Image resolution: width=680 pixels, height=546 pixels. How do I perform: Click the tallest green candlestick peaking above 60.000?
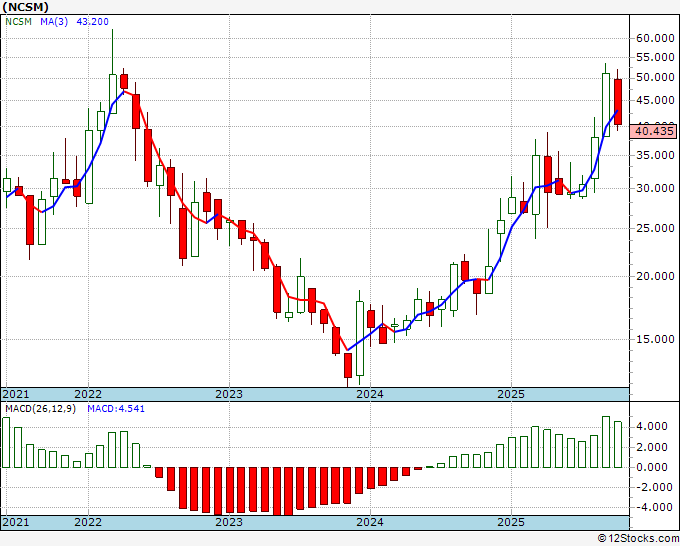point(113,94)
